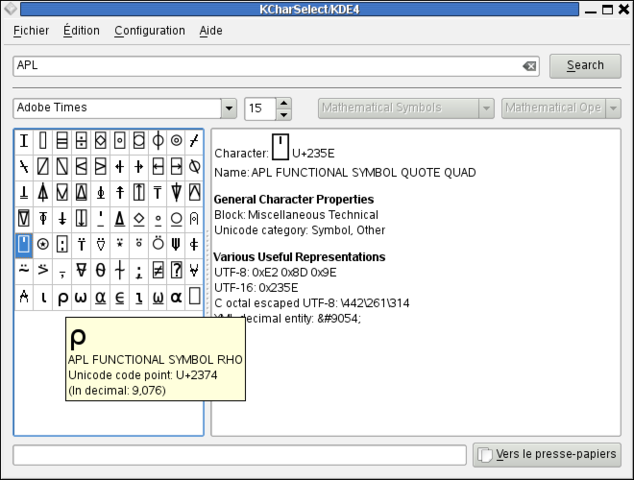Choose the quad question glyph
Image resolution: width=634 pixels, height=480 pixels.
(176, 271)
